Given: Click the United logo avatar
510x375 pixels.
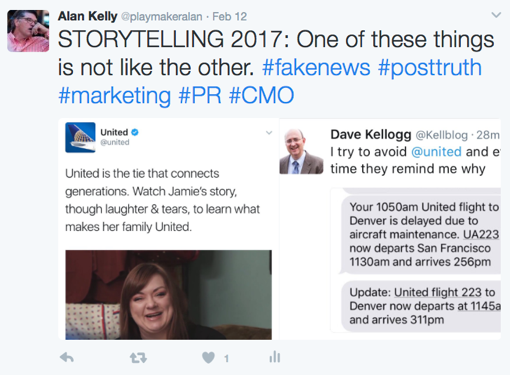Looking at the screenshot, I should click(80, 137).
